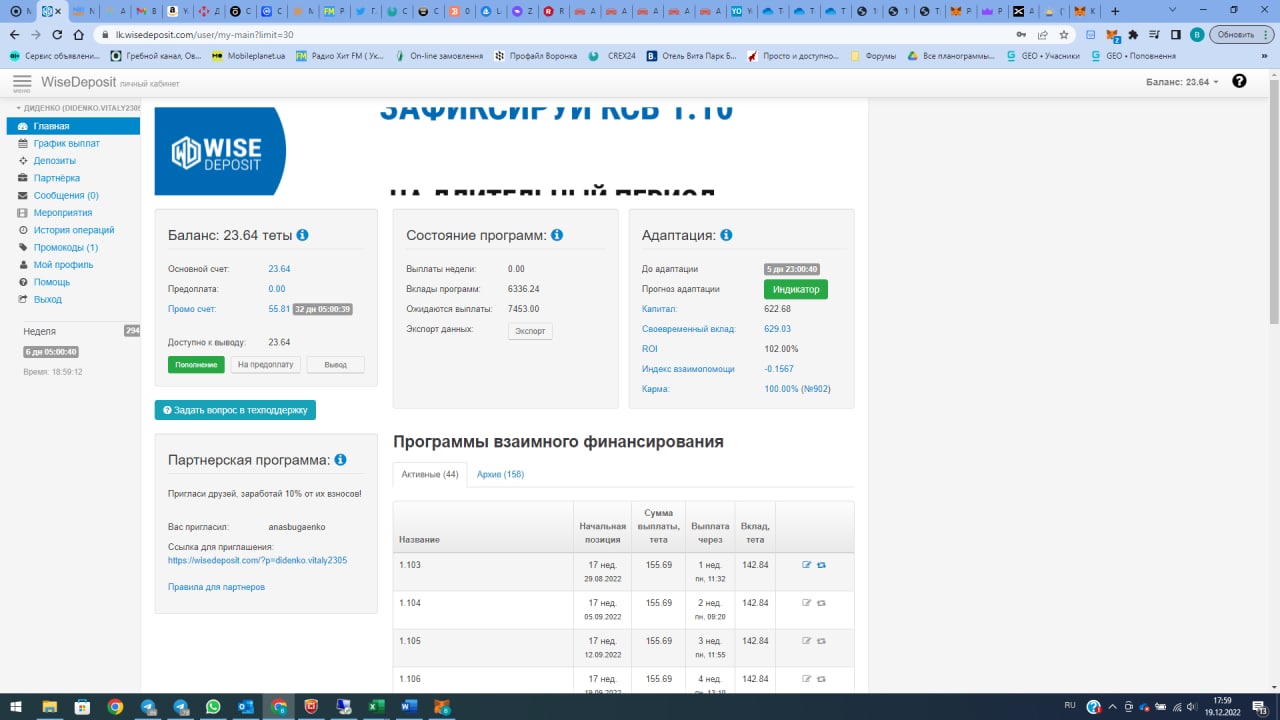Click the green Индикатор button
The height and width of the screenshot is (720, 1280).
coord(795,289)
